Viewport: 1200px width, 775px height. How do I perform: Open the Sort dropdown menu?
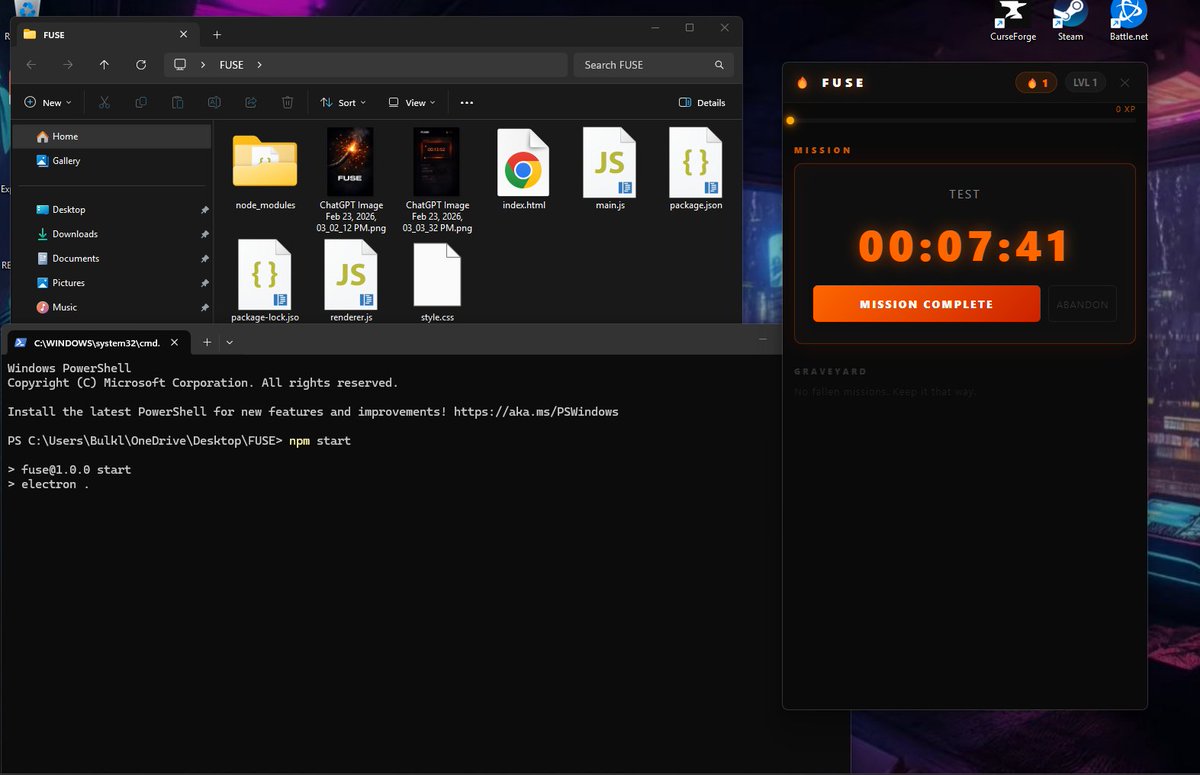point(343,102)
